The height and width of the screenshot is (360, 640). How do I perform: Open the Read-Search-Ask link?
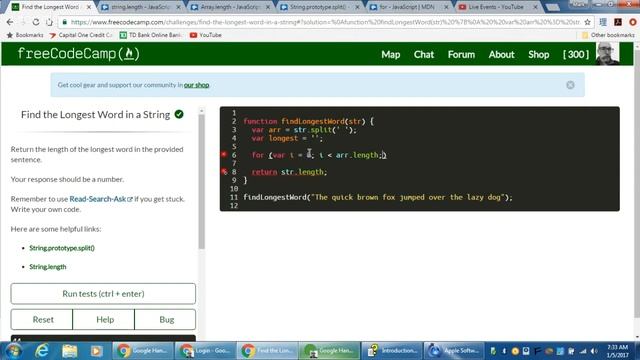pyautogui.click(x=101, y=199)
